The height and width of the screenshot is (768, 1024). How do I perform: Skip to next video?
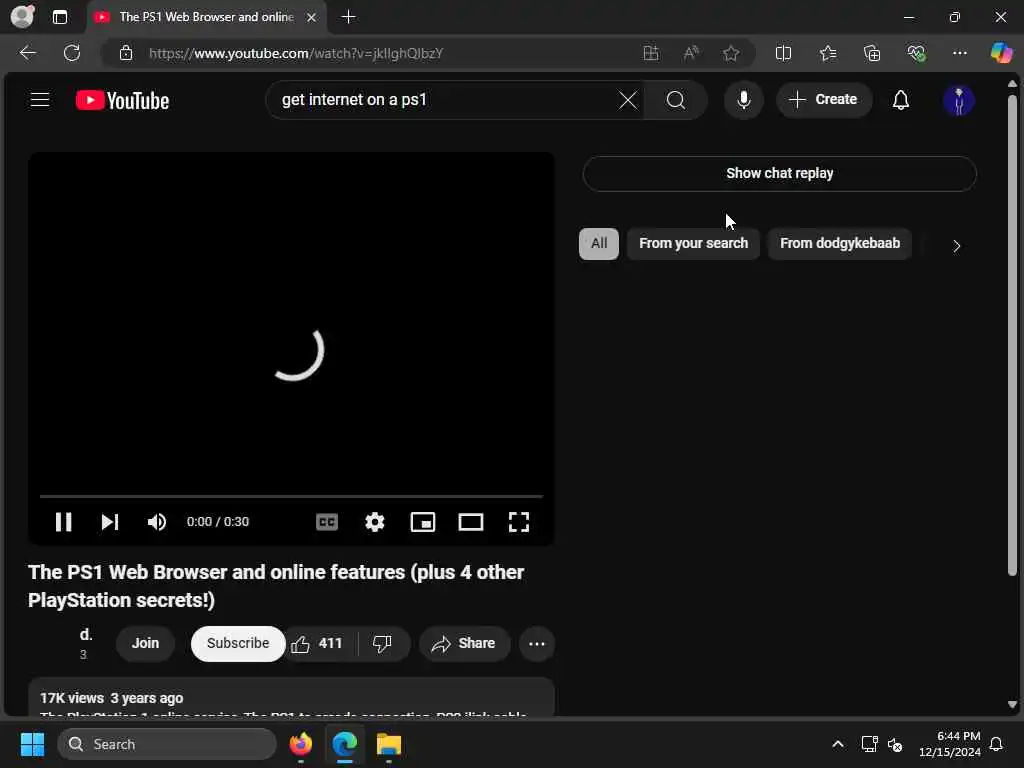[x=110, y=522]
